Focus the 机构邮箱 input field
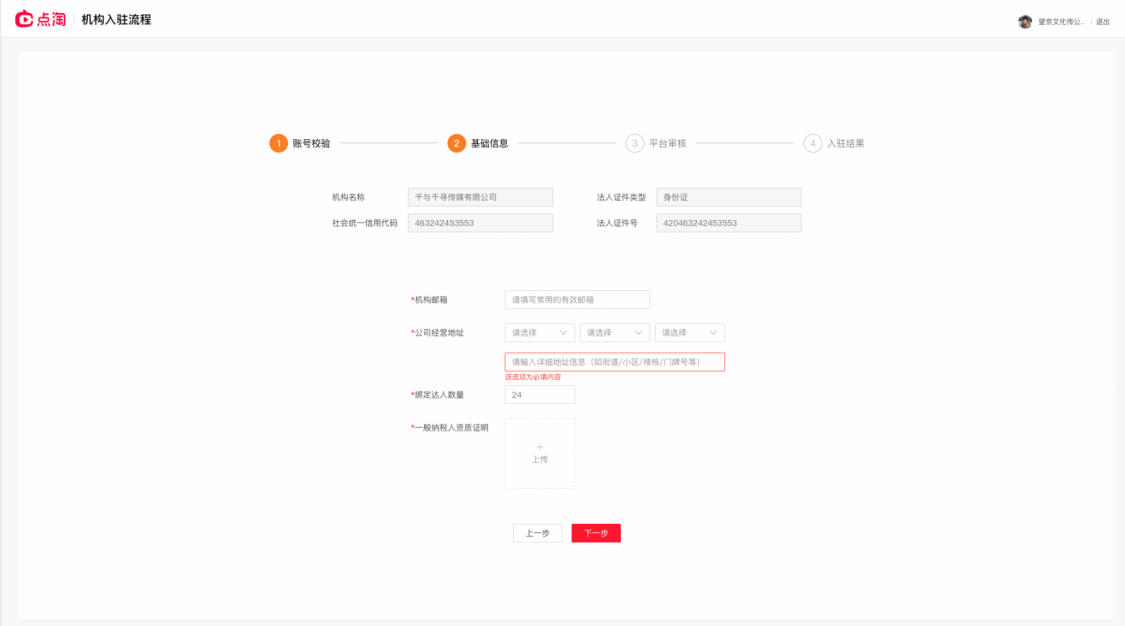Image resolution: width=1125 pixels, height=626 pixels. click(578, 300)
